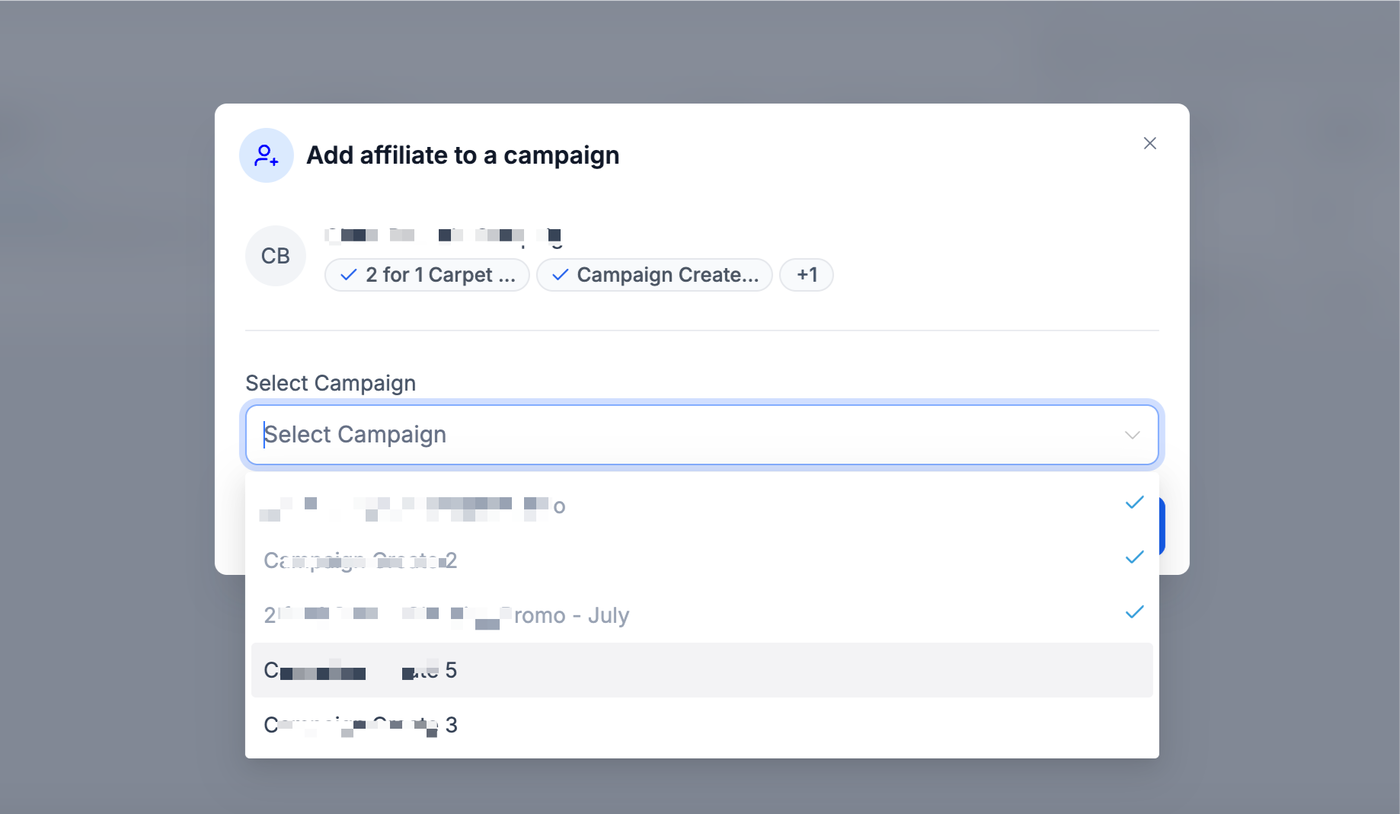Click checkmark on Campaign Create 2 row
This screenshot has height=814, width=1400.
(x=1134, y=557)
